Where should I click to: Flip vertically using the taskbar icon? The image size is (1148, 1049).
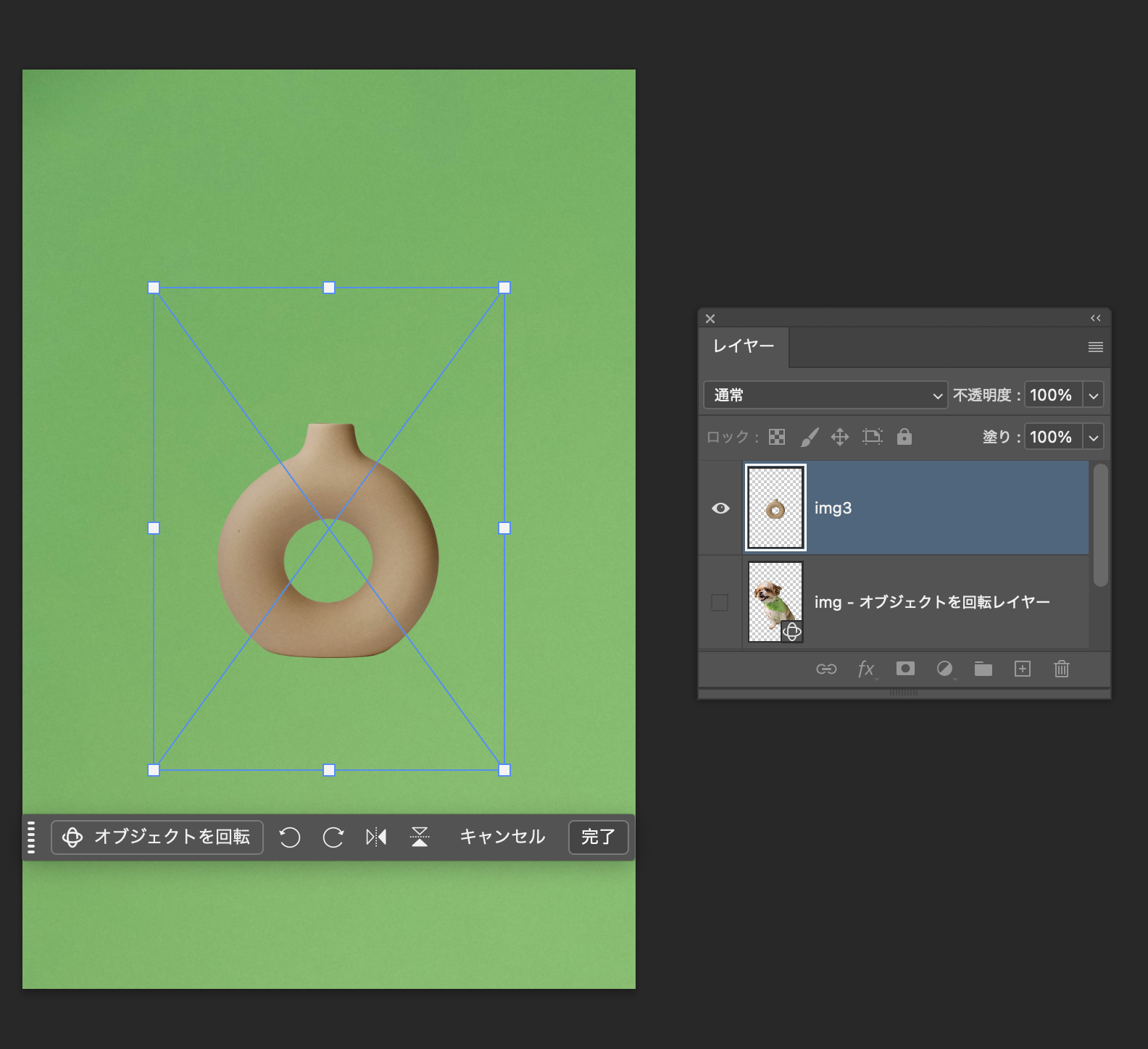coord(420,837)
